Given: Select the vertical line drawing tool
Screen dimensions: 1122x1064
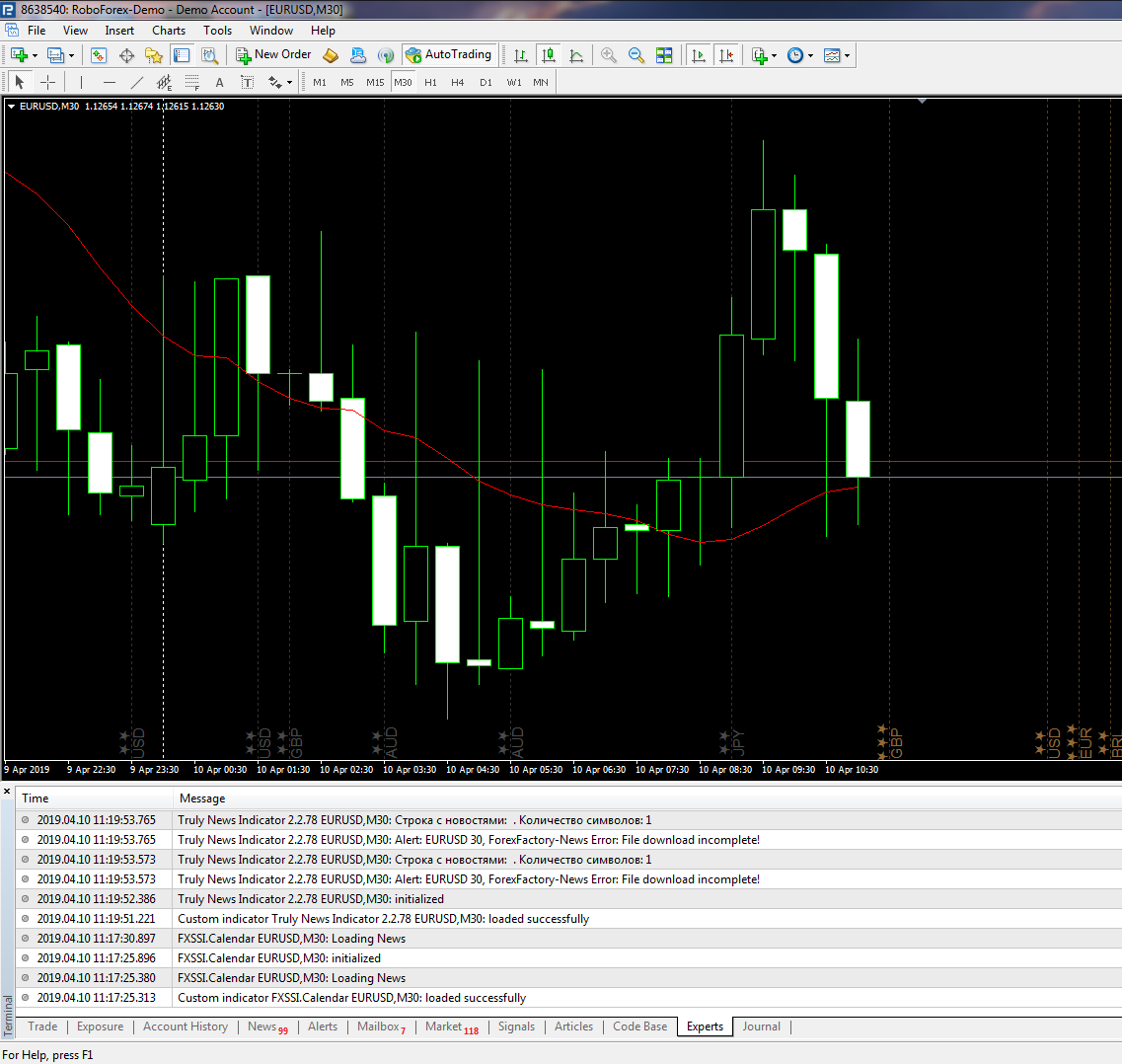Looking at the screenshot, I should [x=82, y=82].
